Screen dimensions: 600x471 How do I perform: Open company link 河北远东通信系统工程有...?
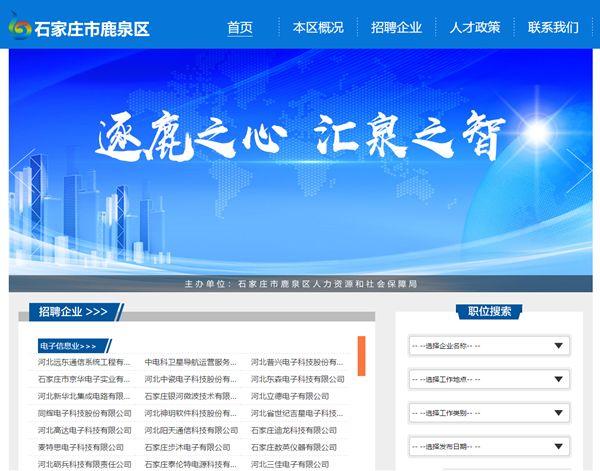point(84,362)
